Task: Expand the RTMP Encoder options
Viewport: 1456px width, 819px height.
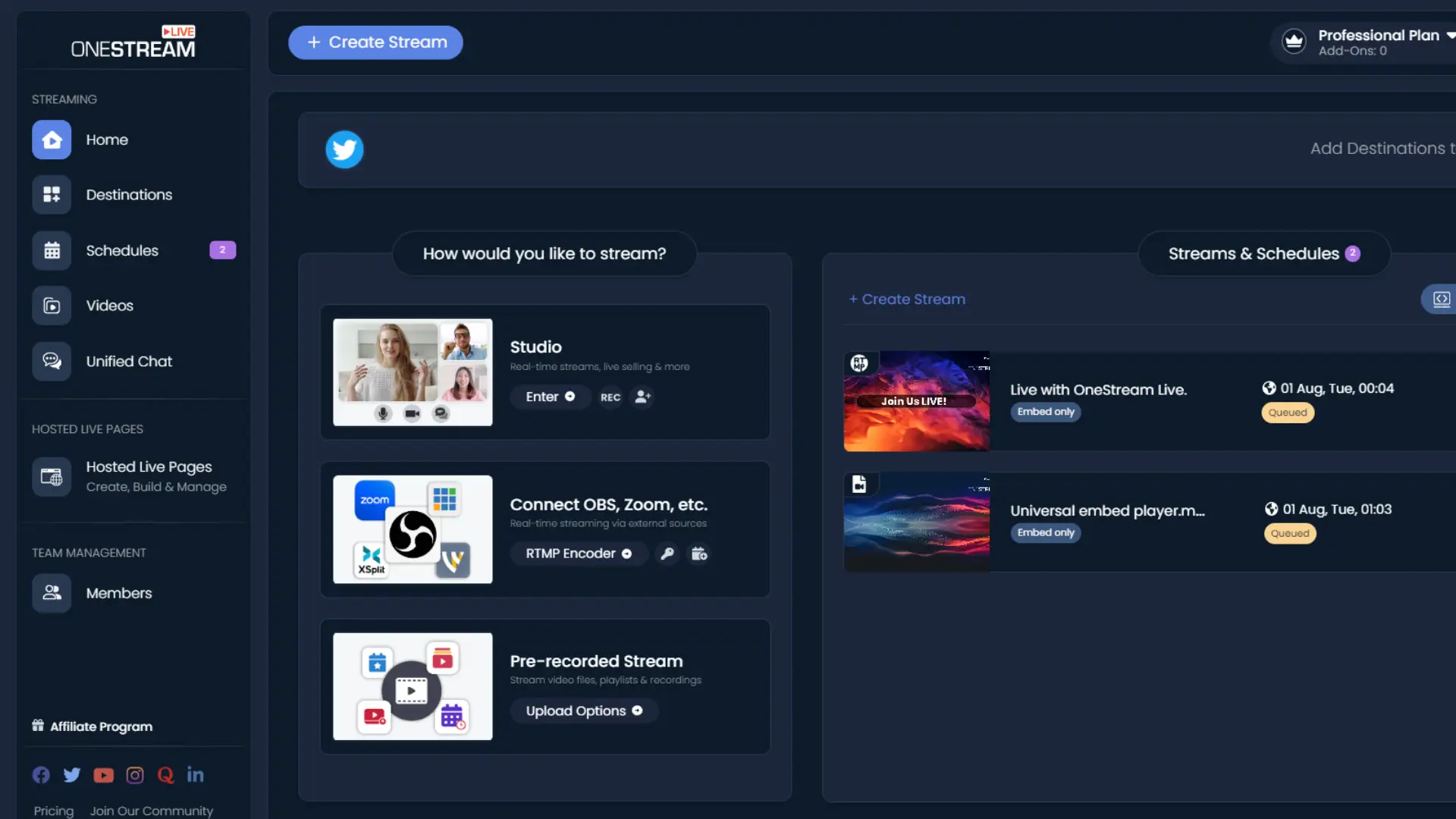Action: tap(579, 554)
